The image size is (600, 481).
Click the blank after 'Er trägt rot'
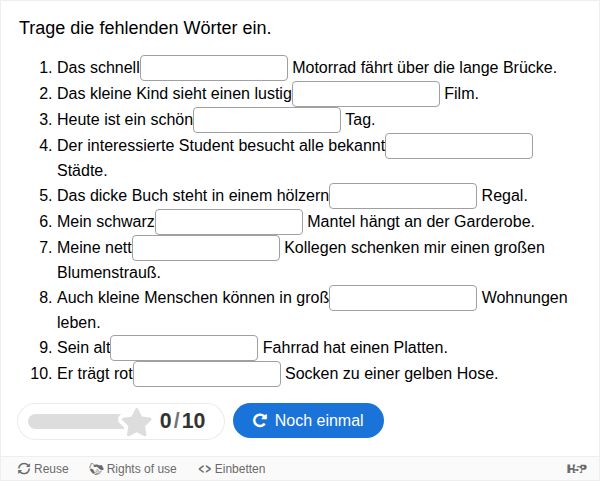[207, 374]
